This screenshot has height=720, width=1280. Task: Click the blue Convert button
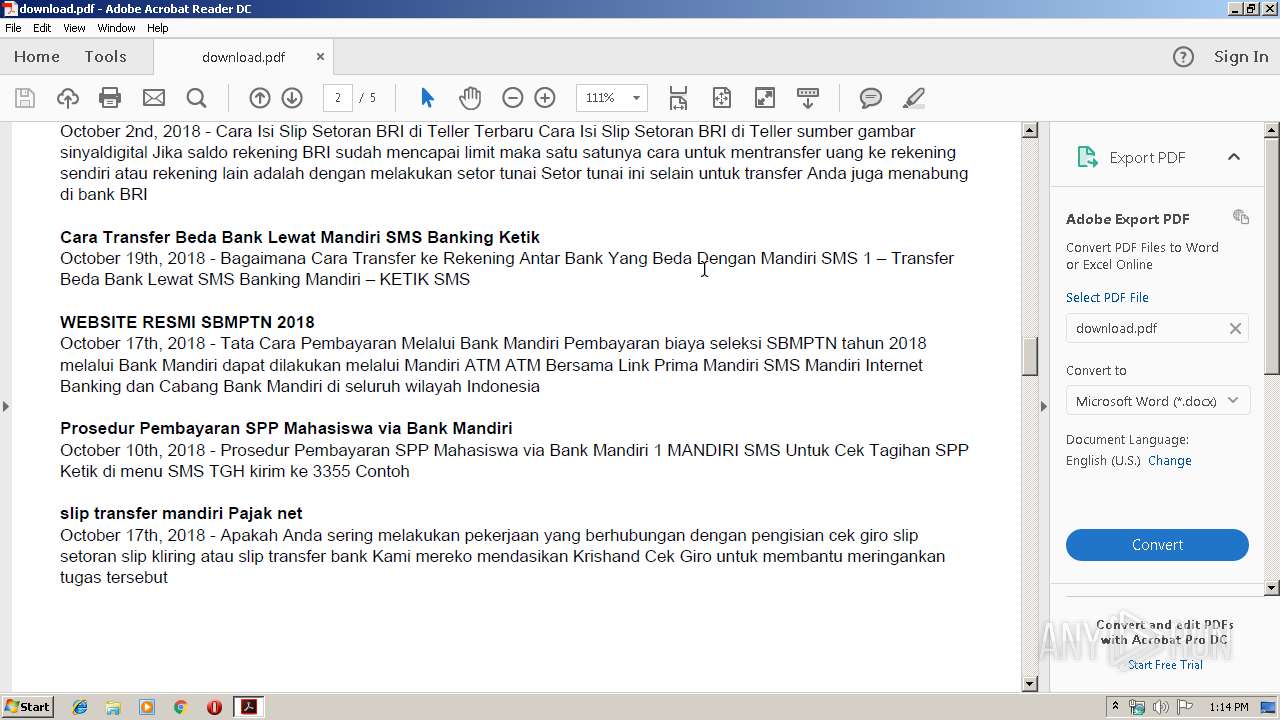click(x=1157, y=545)
